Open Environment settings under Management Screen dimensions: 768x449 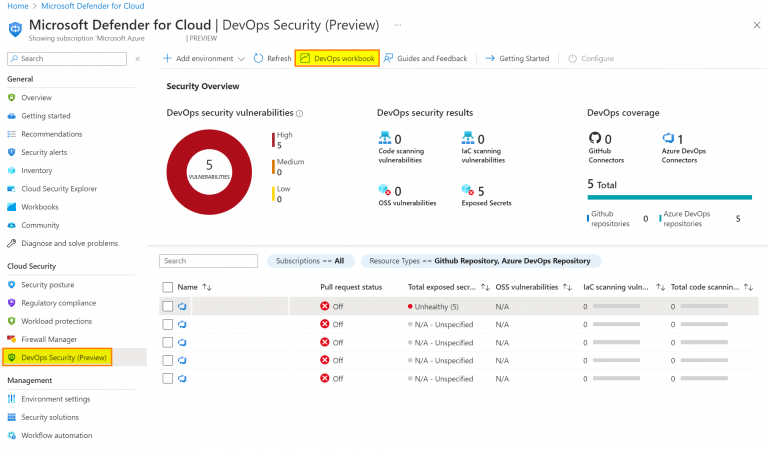tap(55, 399)
